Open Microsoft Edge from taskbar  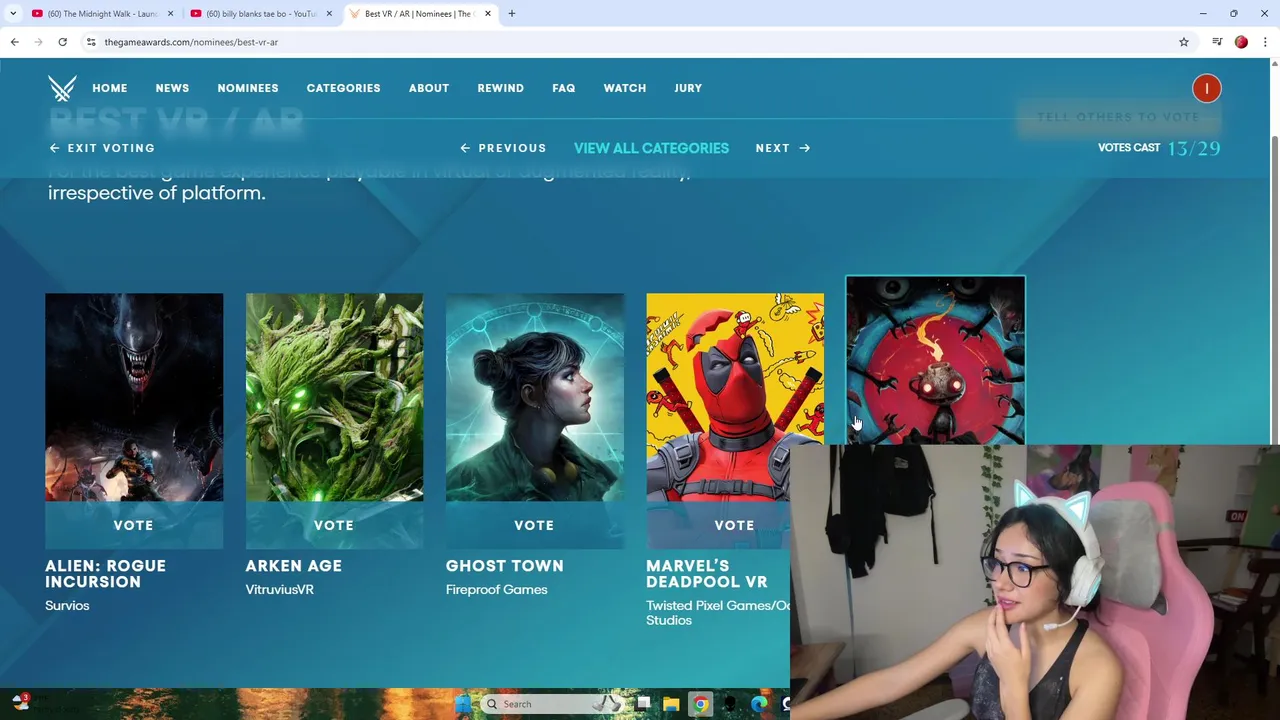(x=759, y=704)
